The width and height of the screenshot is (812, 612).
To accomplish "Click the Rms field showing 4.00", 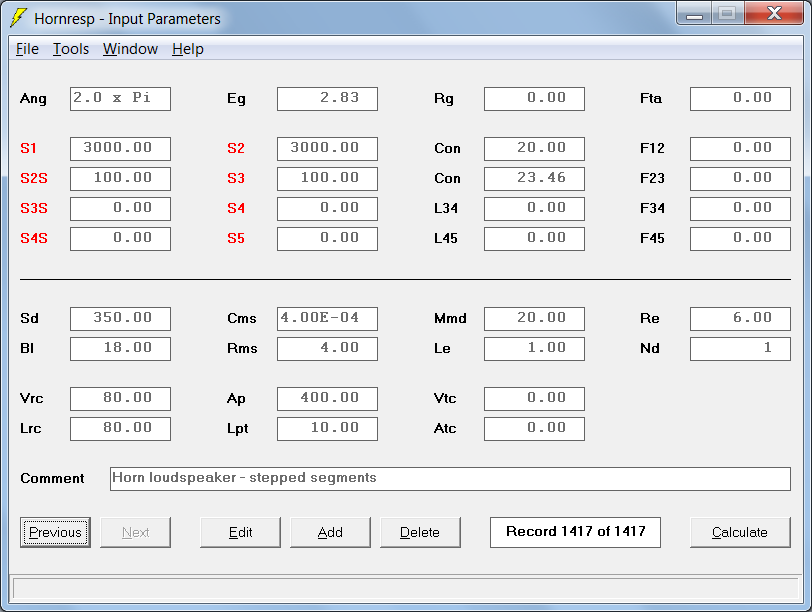I will click(327, 348).
